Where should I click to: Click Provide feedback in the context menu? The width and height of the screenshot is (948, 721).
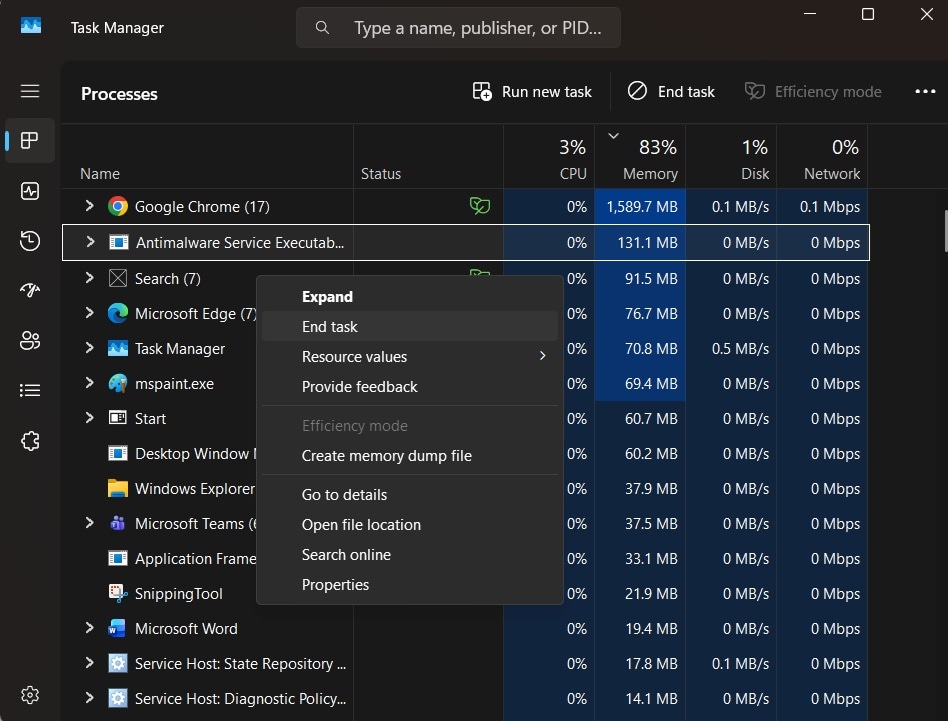point(359,386)
